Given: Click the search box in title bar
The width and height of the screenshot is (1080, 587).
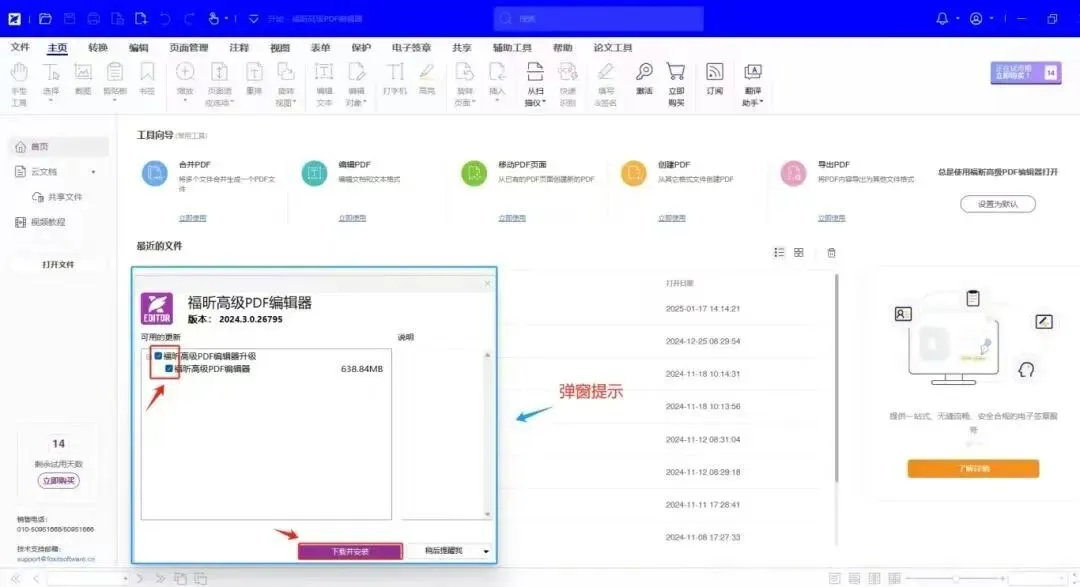Looking at the screenshot, I should tap(599, 19).
